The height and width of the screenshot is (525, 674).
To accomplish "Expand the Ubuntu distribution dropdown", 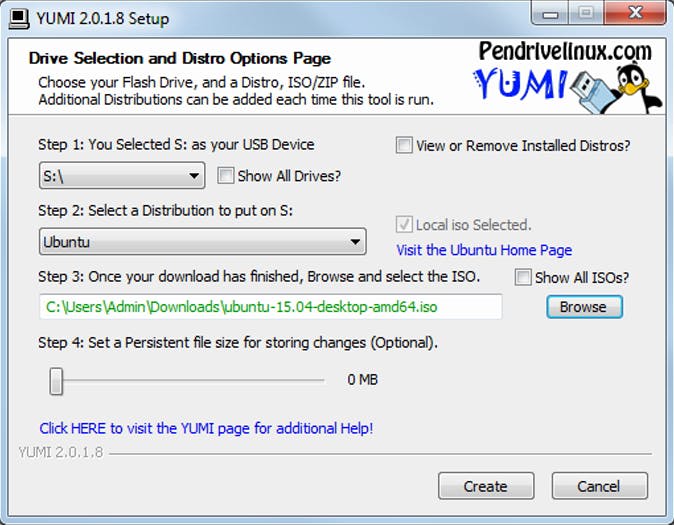I will coord(202,242).
